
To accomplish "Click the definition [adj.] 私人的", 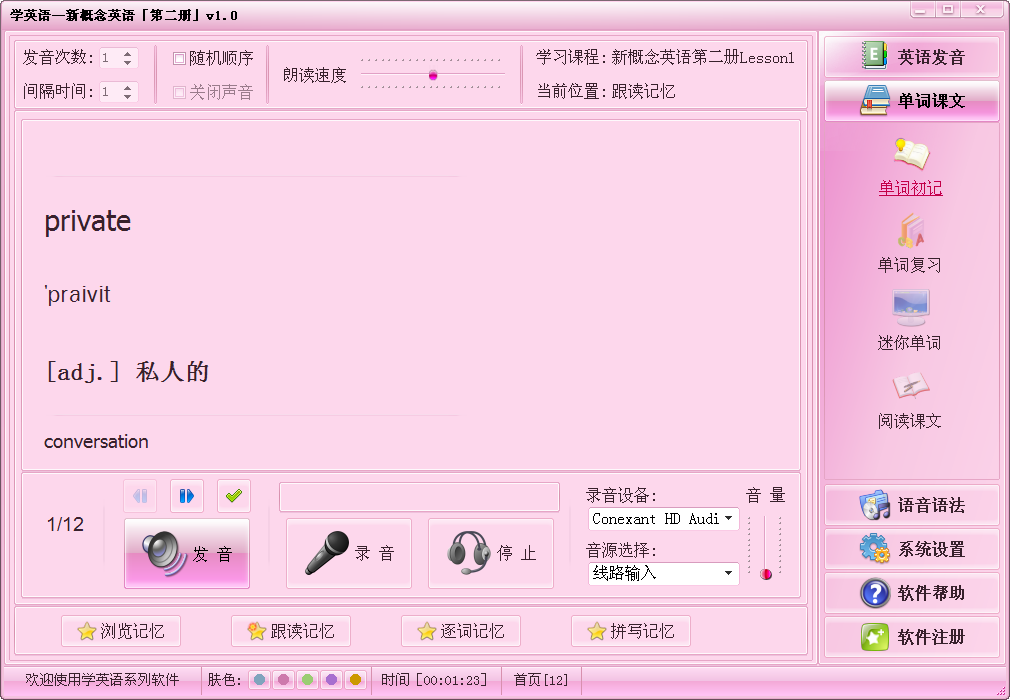I will pos(128,372).
